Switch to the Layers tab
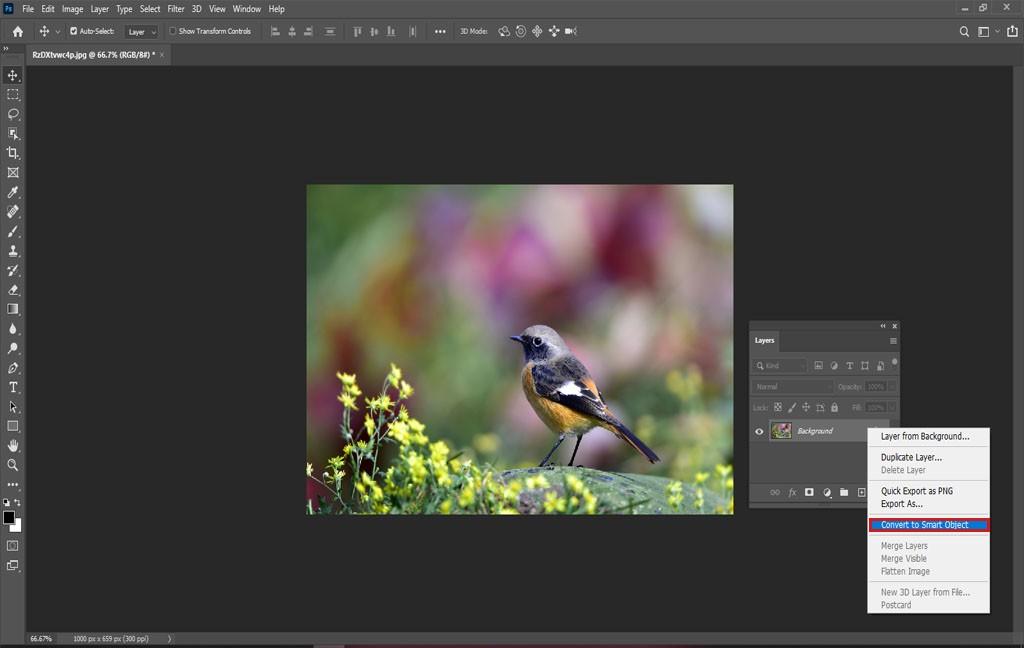Image resolution: width=1024 pixels, height=648 pixels. [x=764, y=340]
